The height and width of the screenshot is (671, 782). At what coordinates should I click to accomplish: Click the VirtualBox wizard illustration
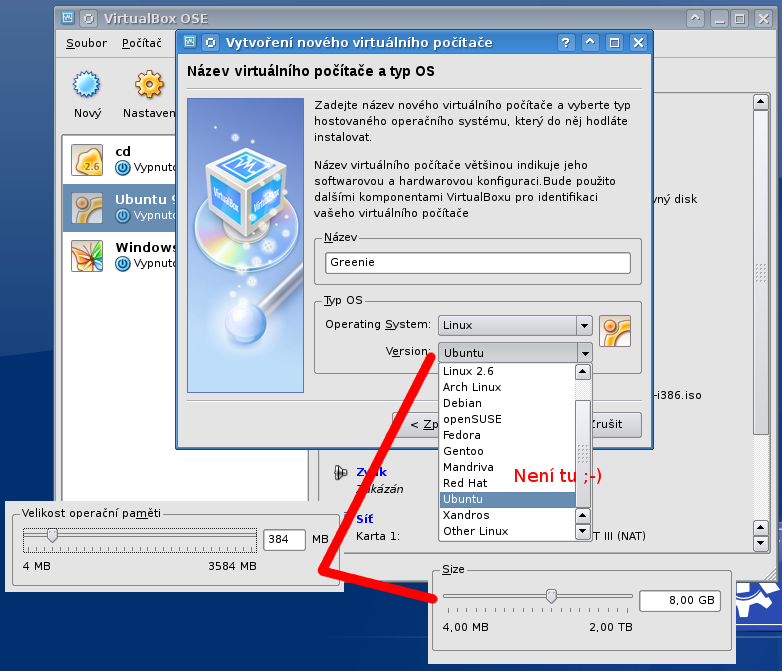click(245, 245)
